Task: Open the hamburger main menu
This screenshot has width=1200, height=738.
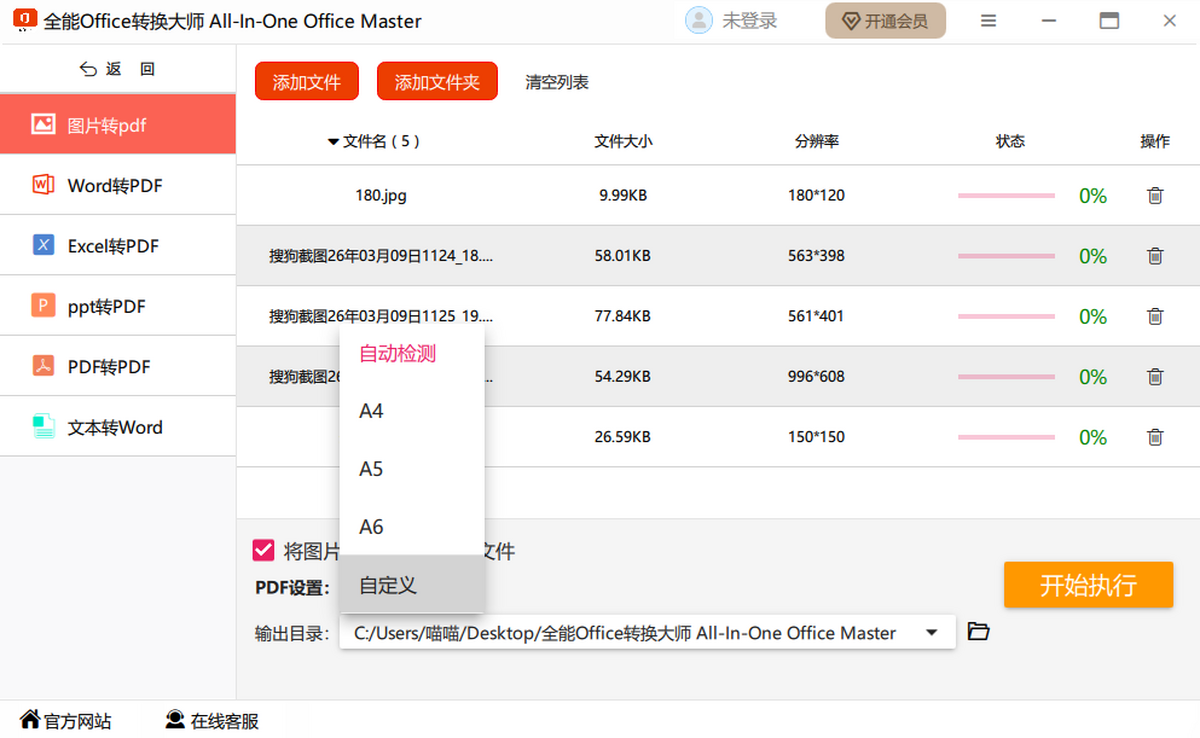Action: 988,21
